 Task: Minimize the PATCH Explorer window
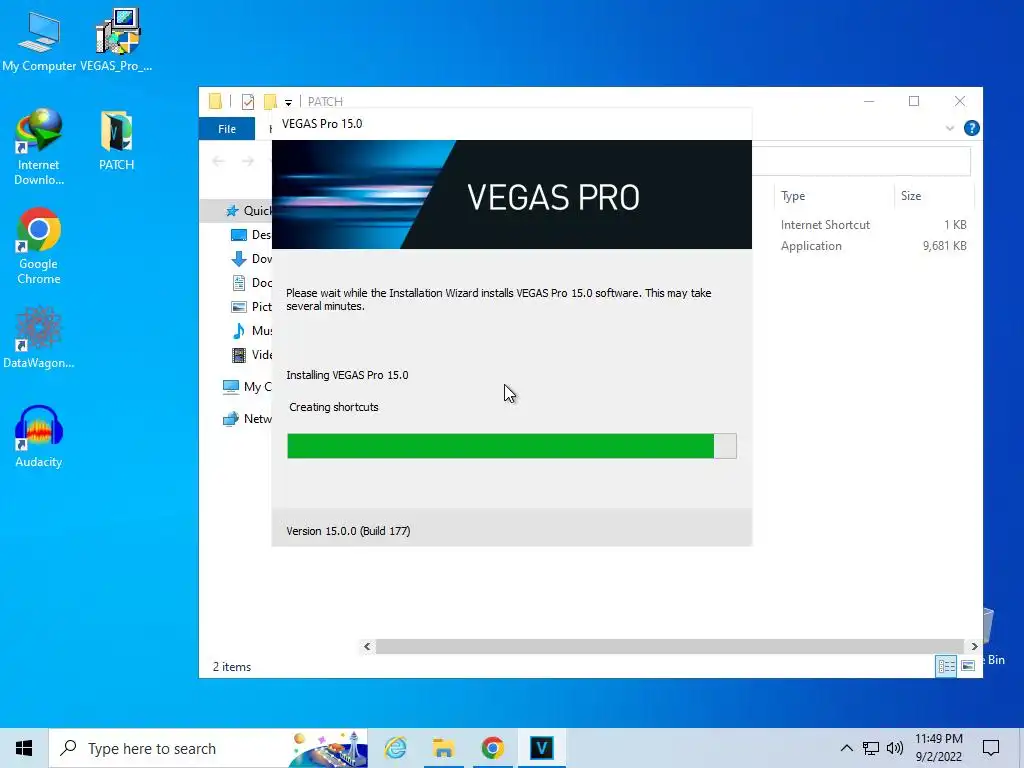click(x=869, y=101)
